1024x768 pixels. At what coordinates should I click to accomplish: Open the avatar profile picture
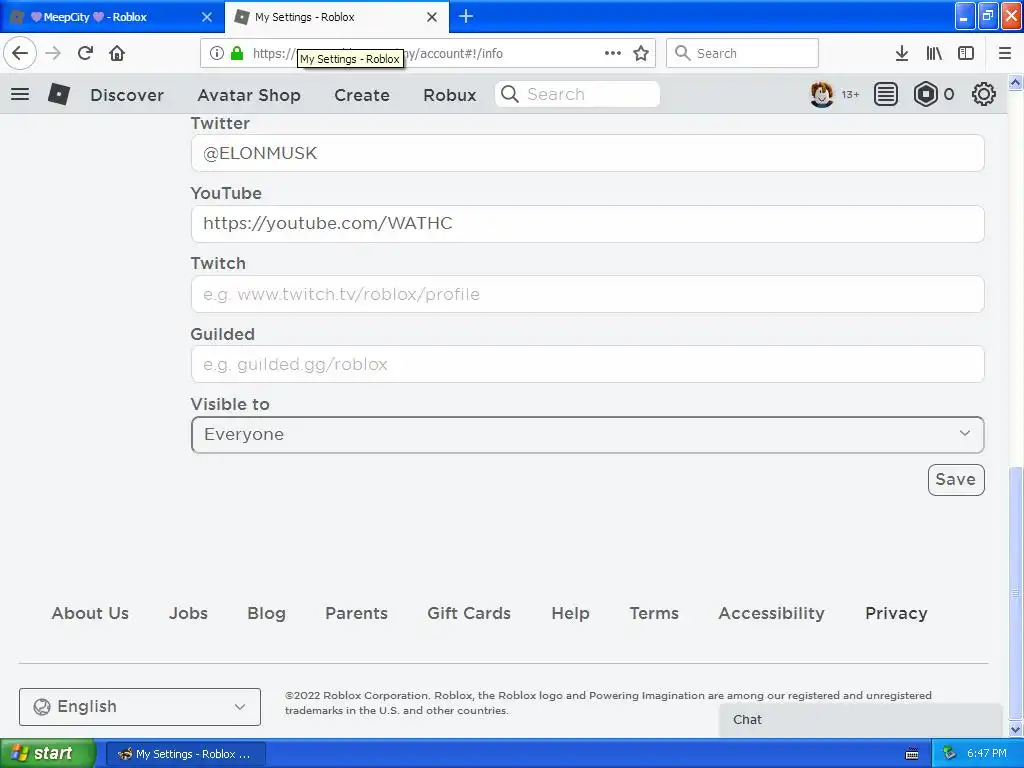[822, 94]
